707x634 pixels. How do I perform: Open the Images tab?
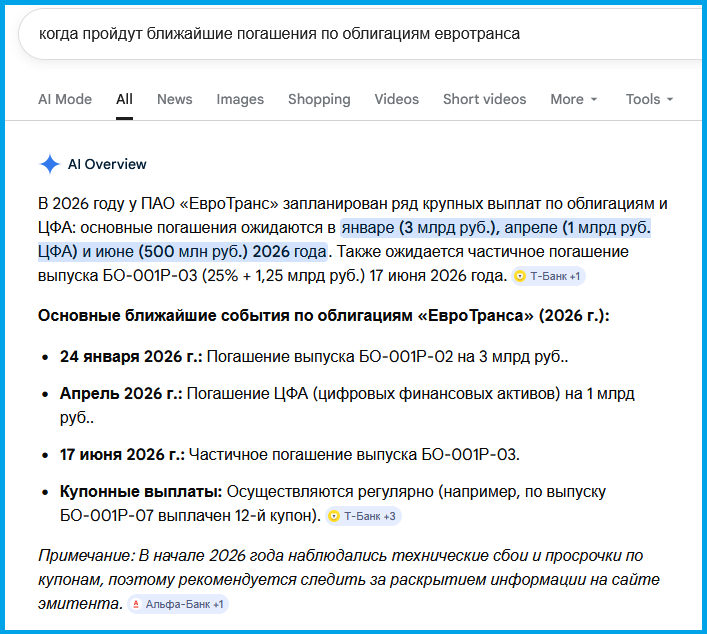(240, 99)
